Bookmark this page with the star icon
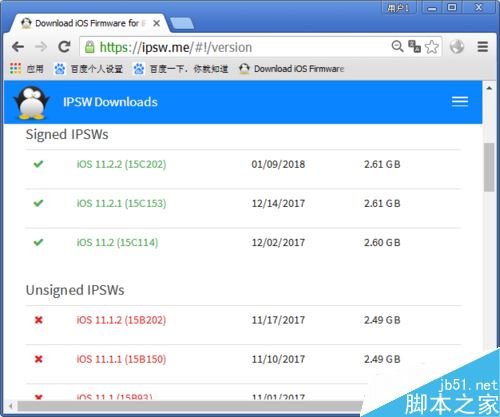The height and width of the screenshot is (417, 500). click(432, 47)
